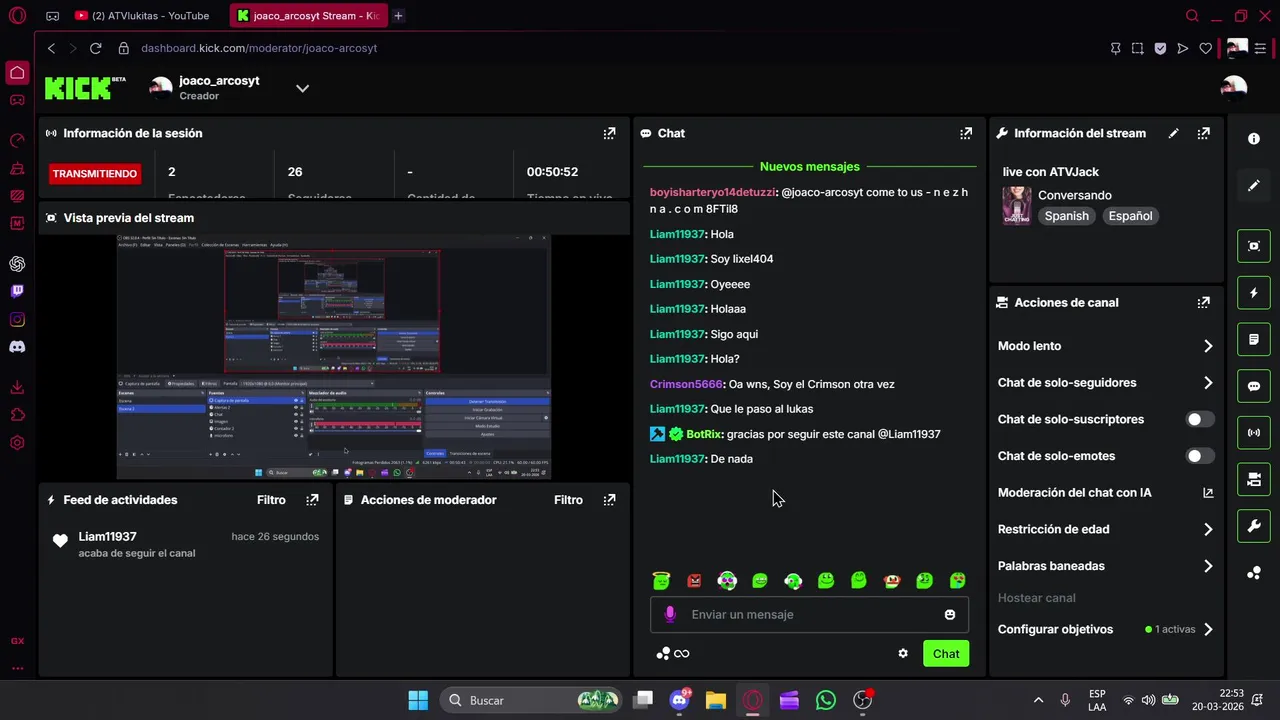Viewport: 1280px width, 720px height.
Task: Open a new browser tab
Action: coord(398,16)
